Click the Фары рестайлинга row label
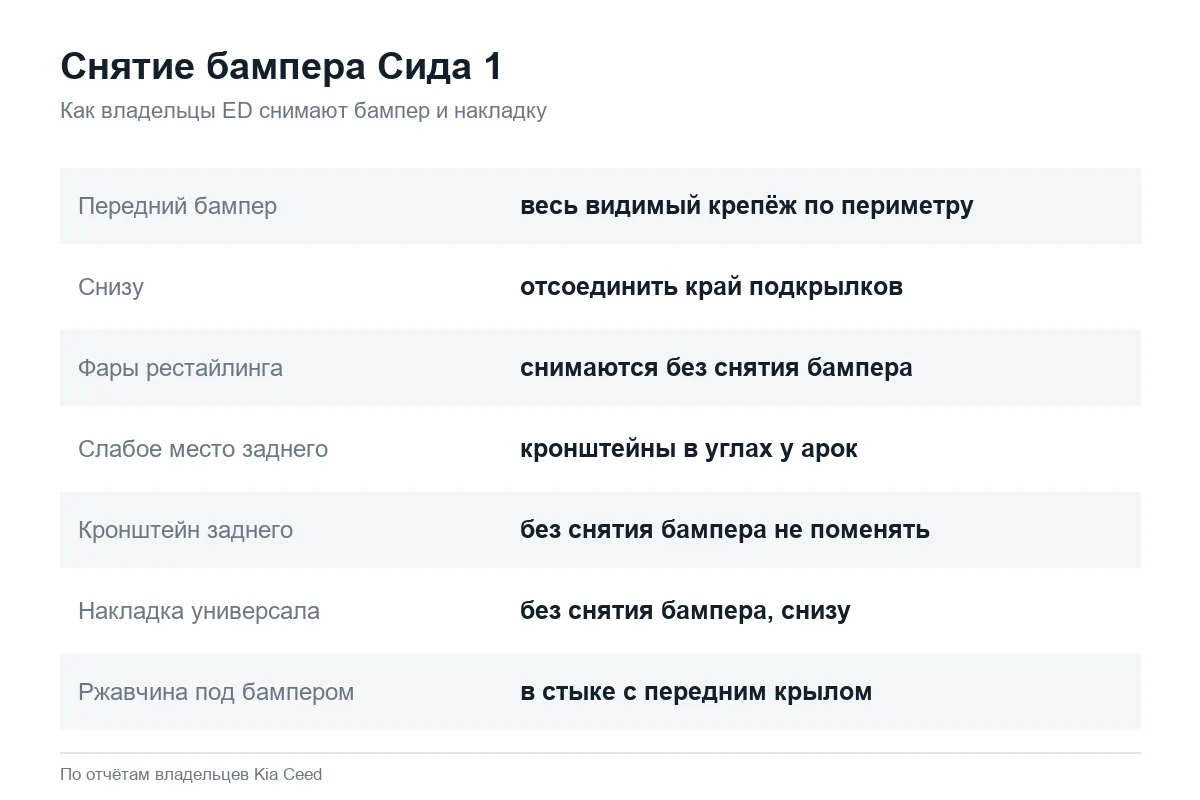The image size is (1200, 800). coord(180,368)
